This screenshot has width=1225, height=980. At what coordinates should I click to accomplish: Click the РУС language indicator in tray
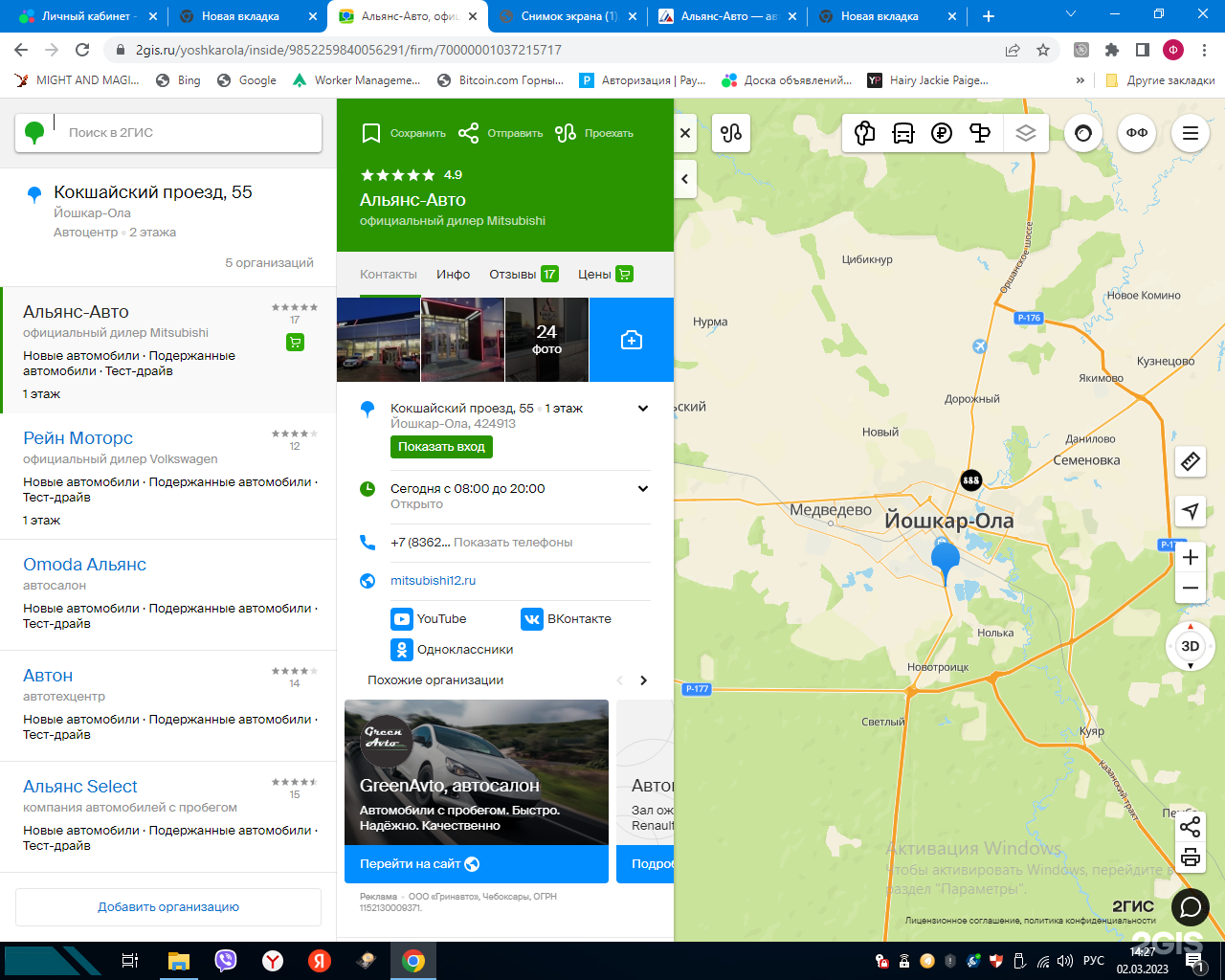tap(1094, 961)
